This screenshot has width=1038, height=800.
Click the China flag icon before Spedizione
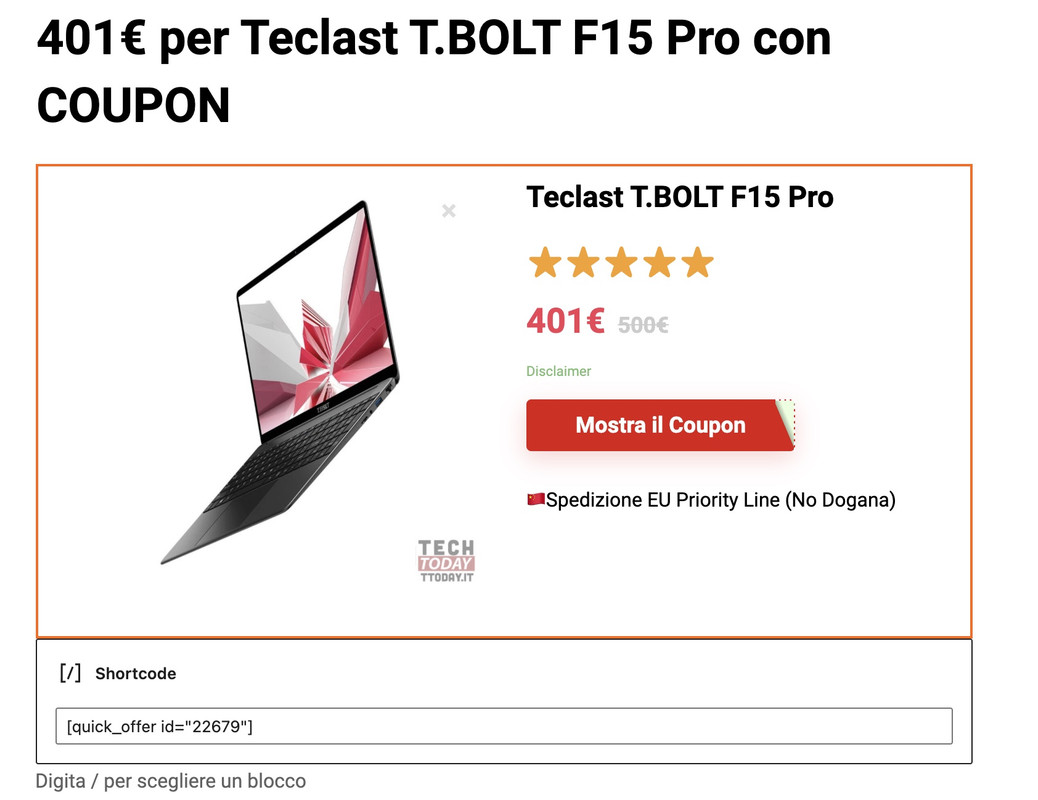coord(536,499)
